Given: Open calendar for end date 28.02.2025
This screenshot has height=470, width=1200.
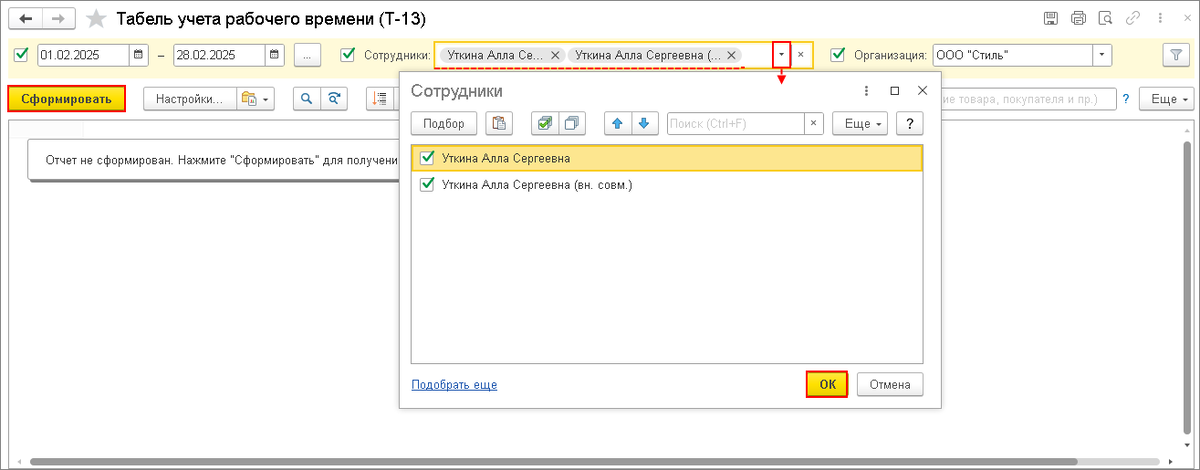Looking at the screenshot, I should (x=275, y=55).
